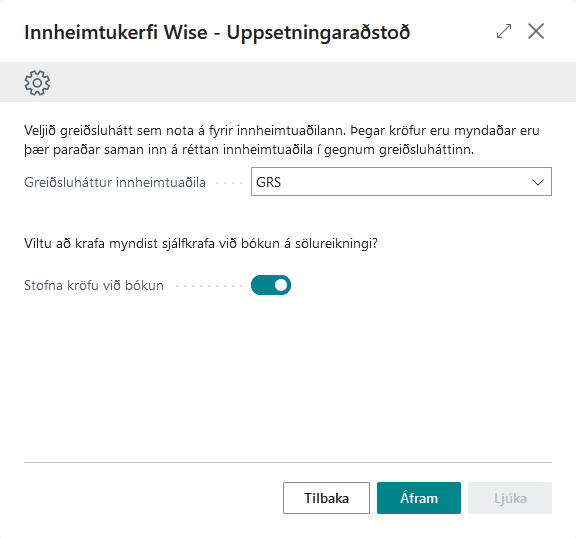Click the GRS value text in combo box
Screen dimensions: 576x538
pyautogui.click(x=269, y=182)
